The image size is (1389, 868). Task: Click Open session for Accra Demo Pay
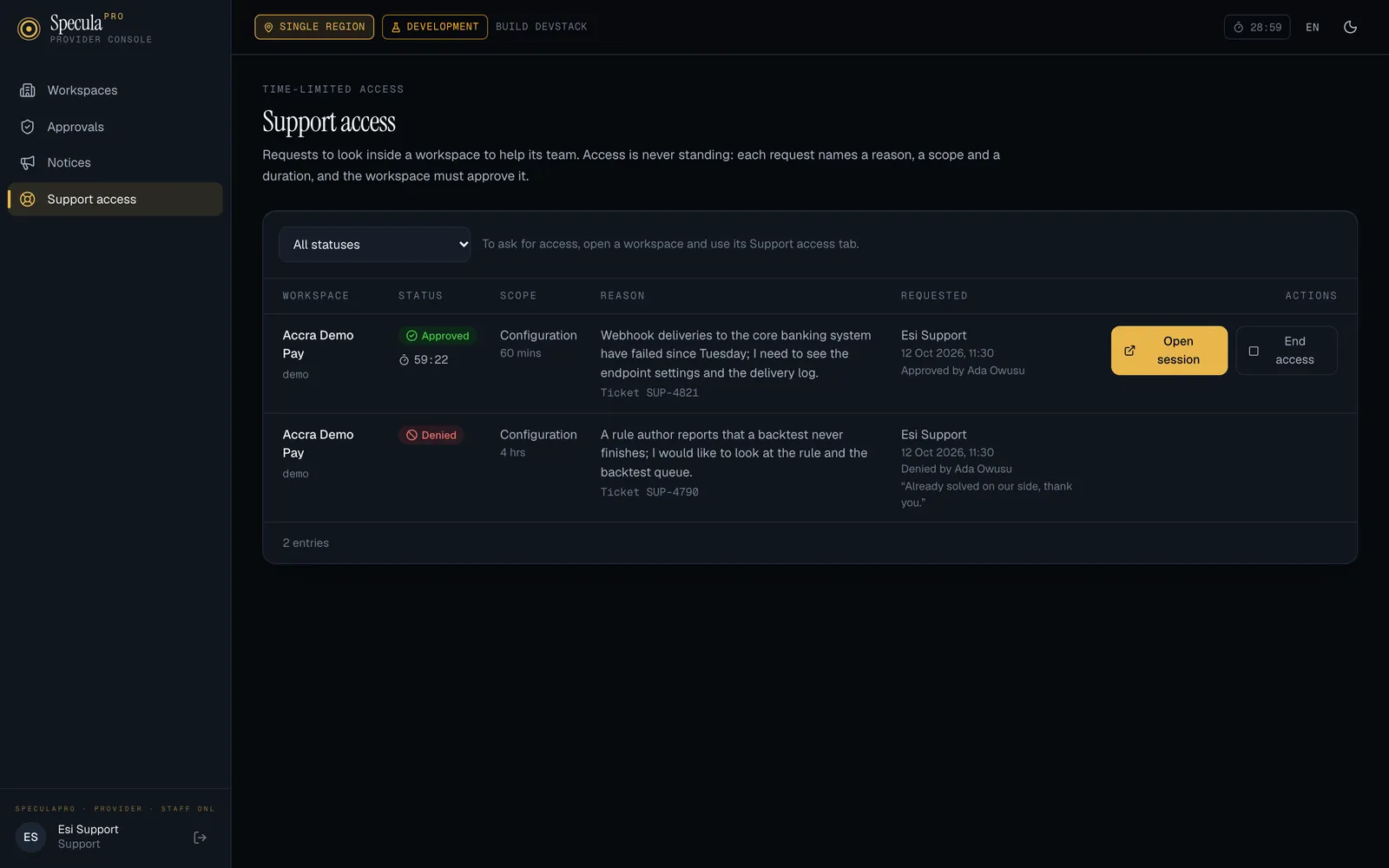(1168, 351)
